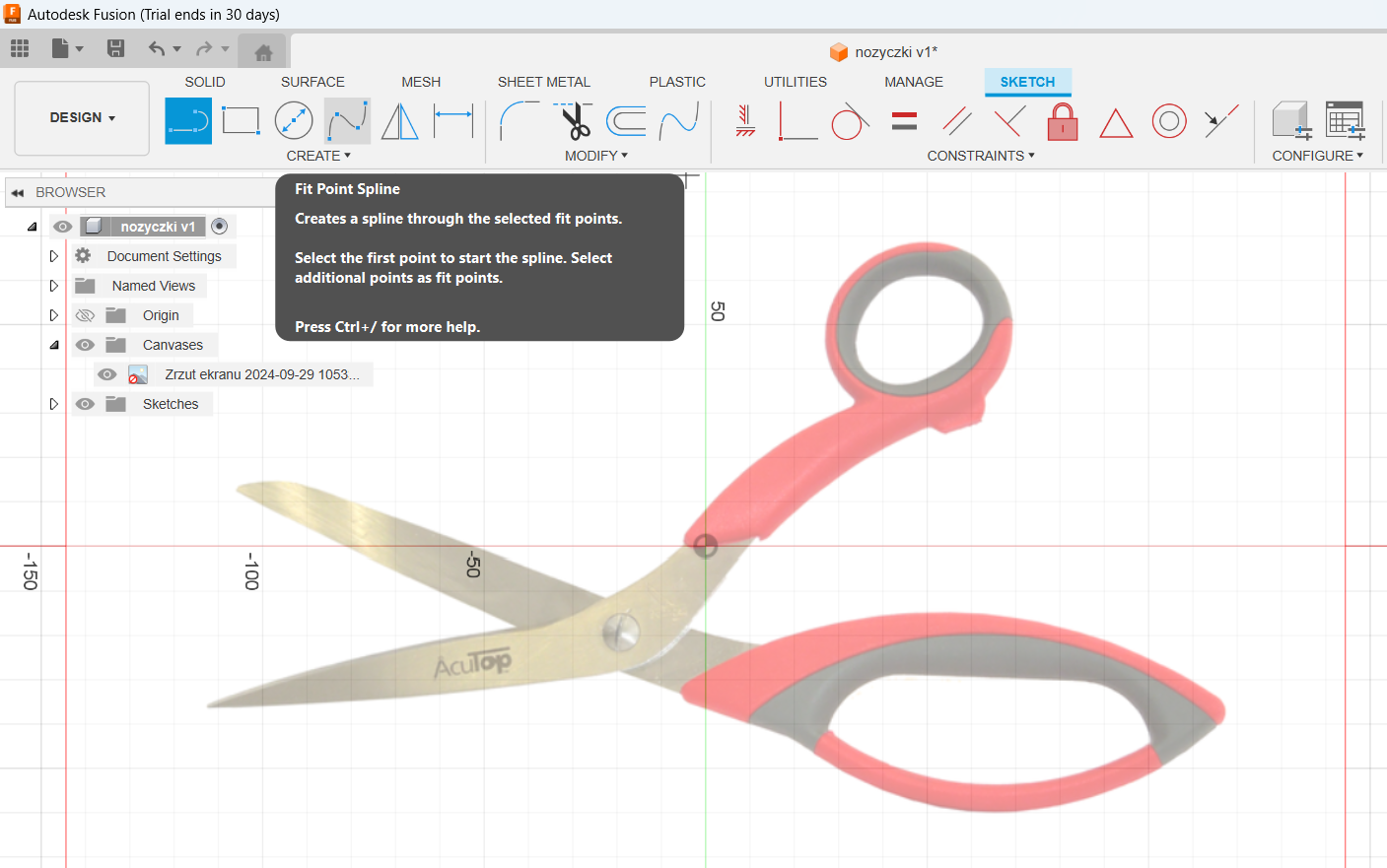
Task: Open the CONSTRAINTS dropdown menu
Action: 981,156
